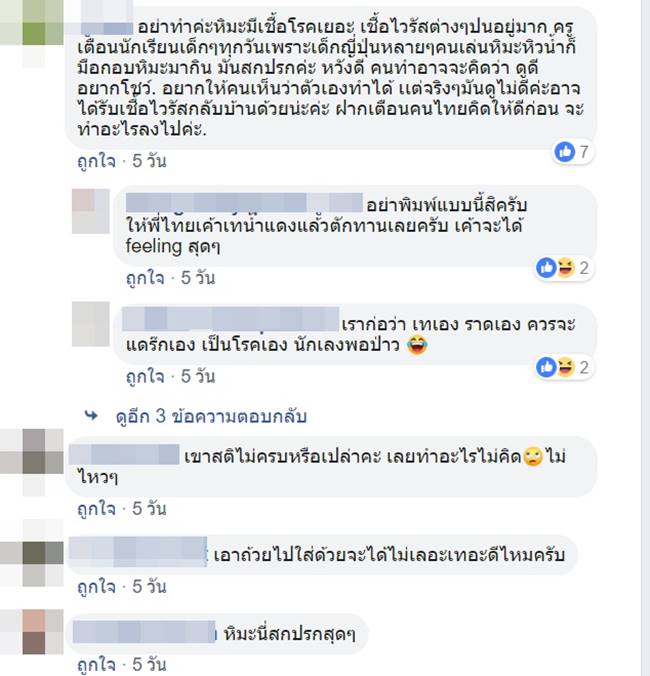
Task: Open blurred profile name of เอาถ้วยไปใส่ commenter
Action: coord(138,552)
